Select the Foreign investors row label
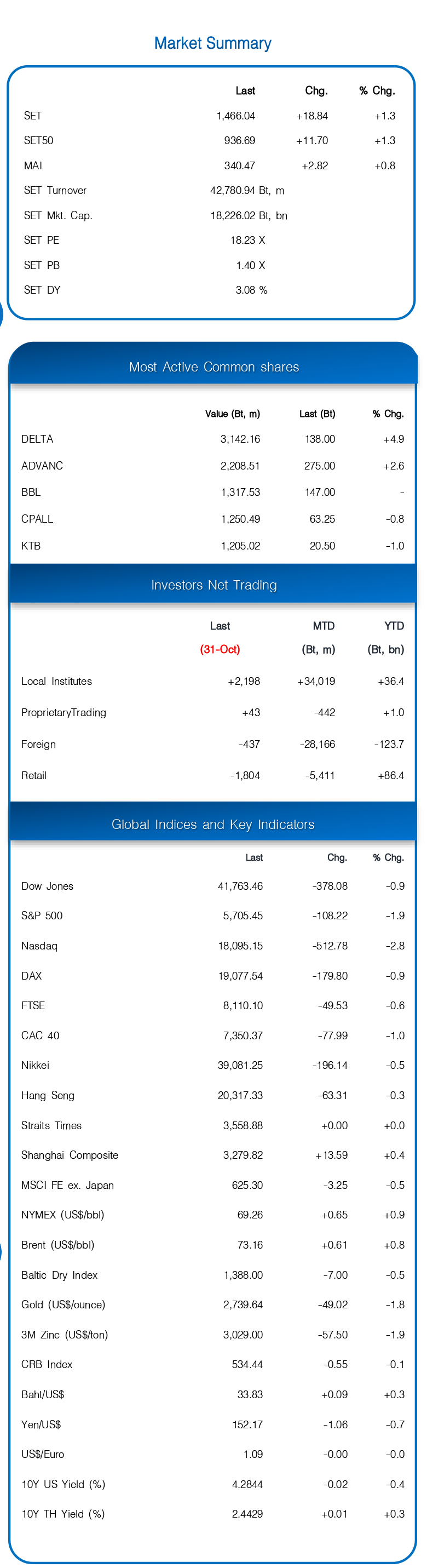427x1568 pixels. pyautogui.click(x=38, y=744)
